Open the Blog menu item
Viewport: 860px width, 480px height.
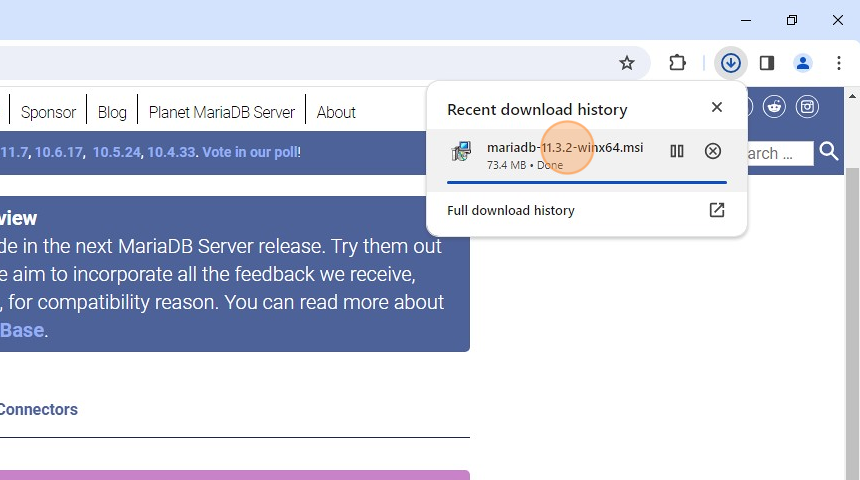[112, 112]
